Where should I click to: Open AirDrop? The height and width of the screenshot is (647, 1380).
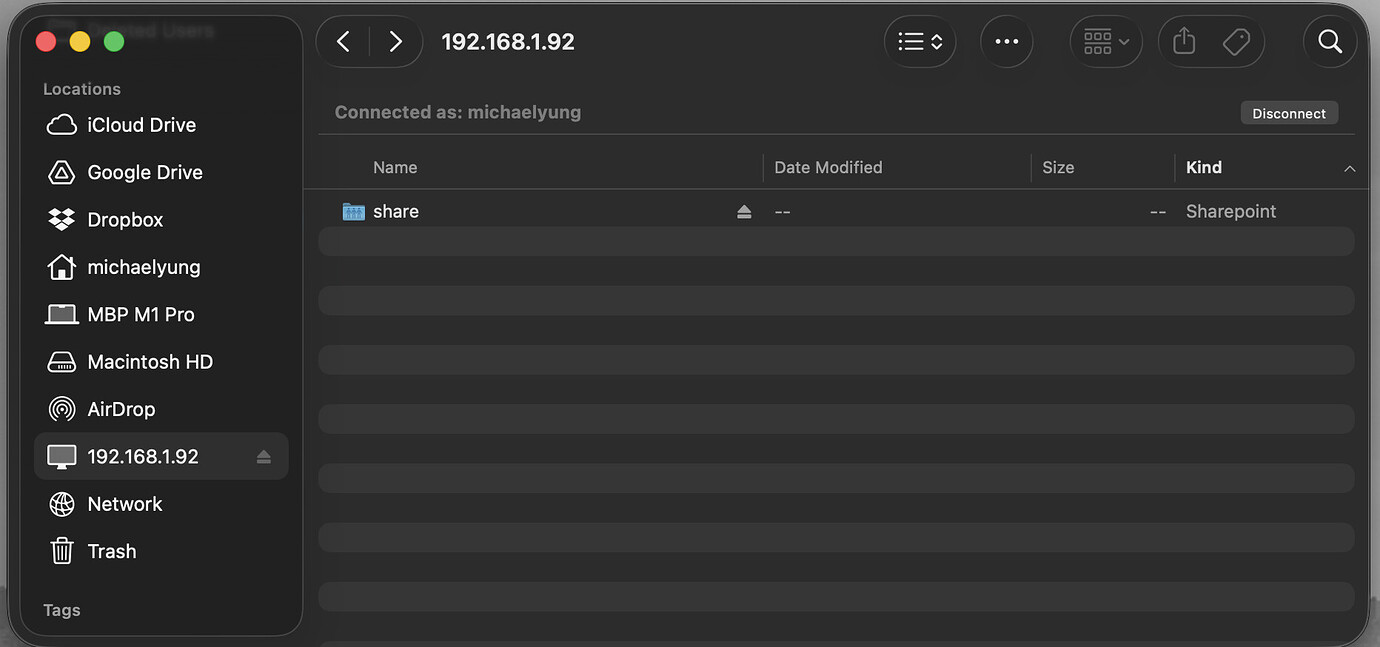coord(121,408)
